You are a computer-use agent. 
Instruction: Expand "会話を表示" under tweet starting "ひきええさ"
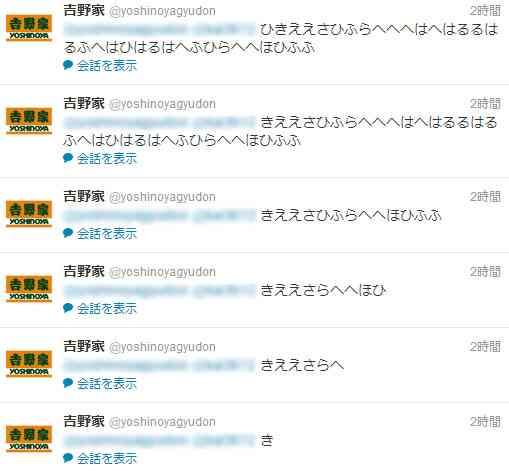[107, 65]
